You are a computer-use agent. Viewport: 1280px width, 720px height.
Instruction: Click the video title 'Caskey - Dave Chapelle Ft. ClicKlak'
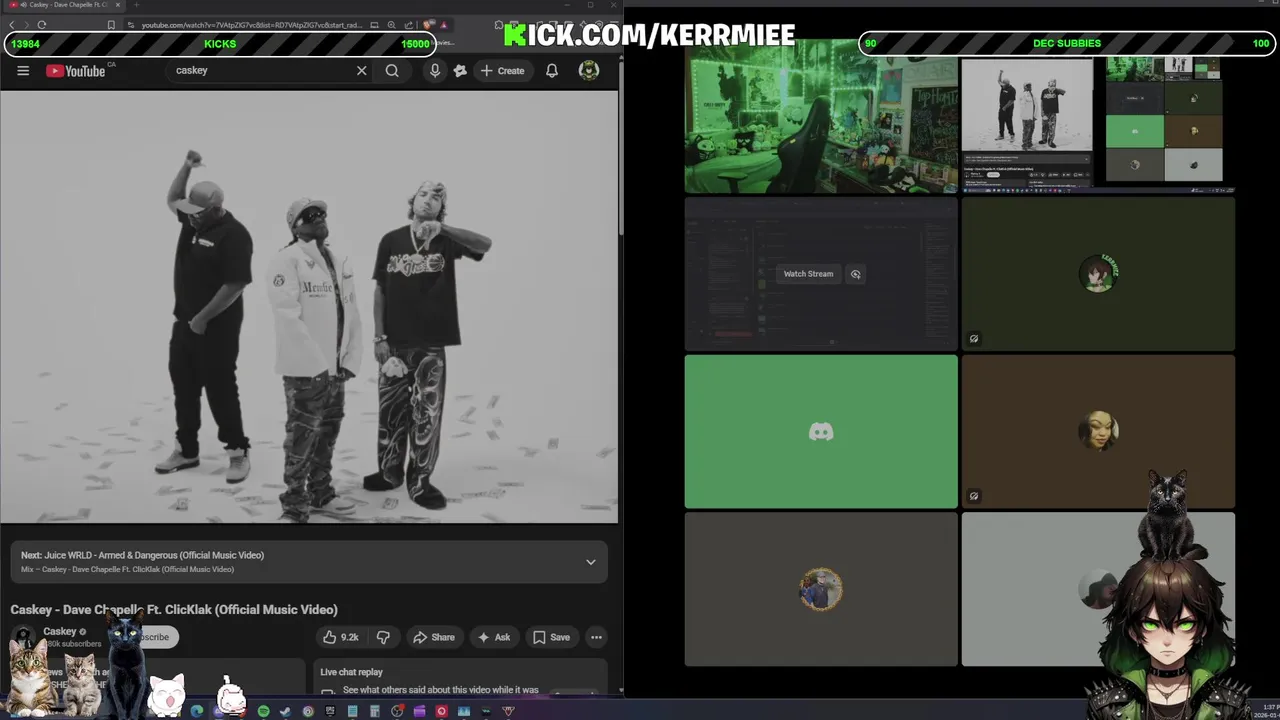(174, 609)
